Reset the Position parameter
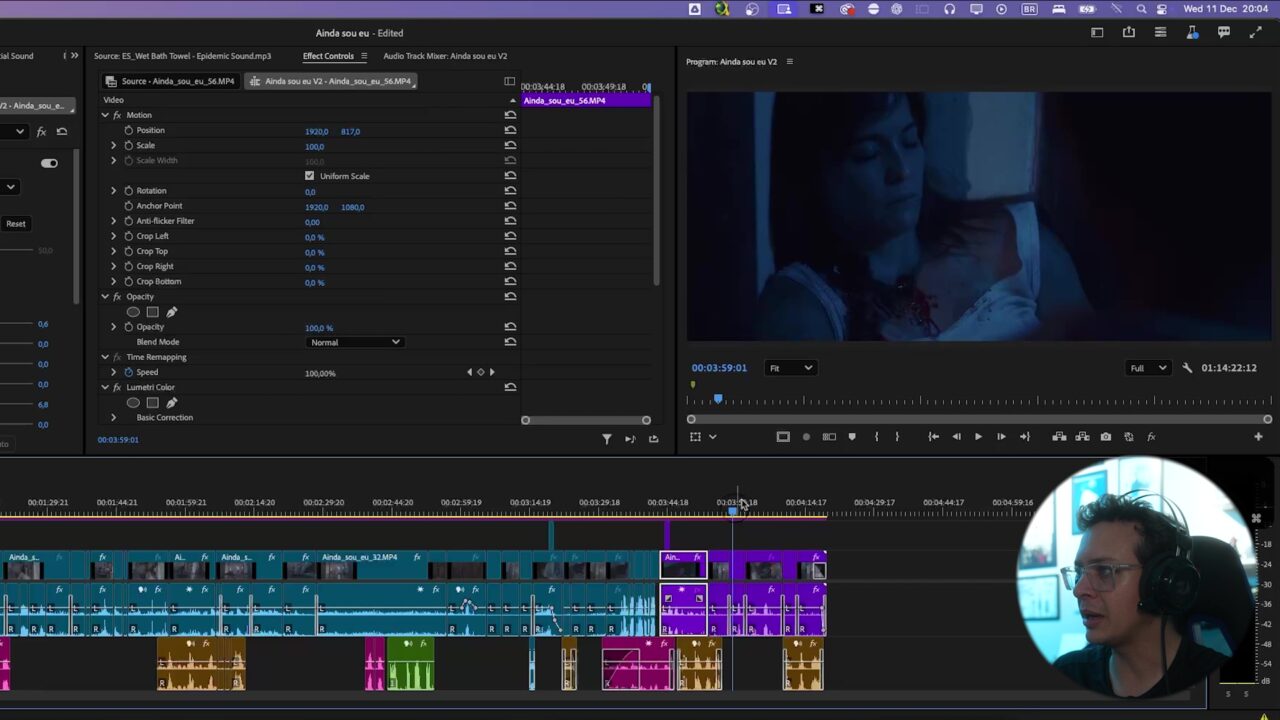Image resolution: width=1280 pixels, height=720 pixels. click(510, 131)
